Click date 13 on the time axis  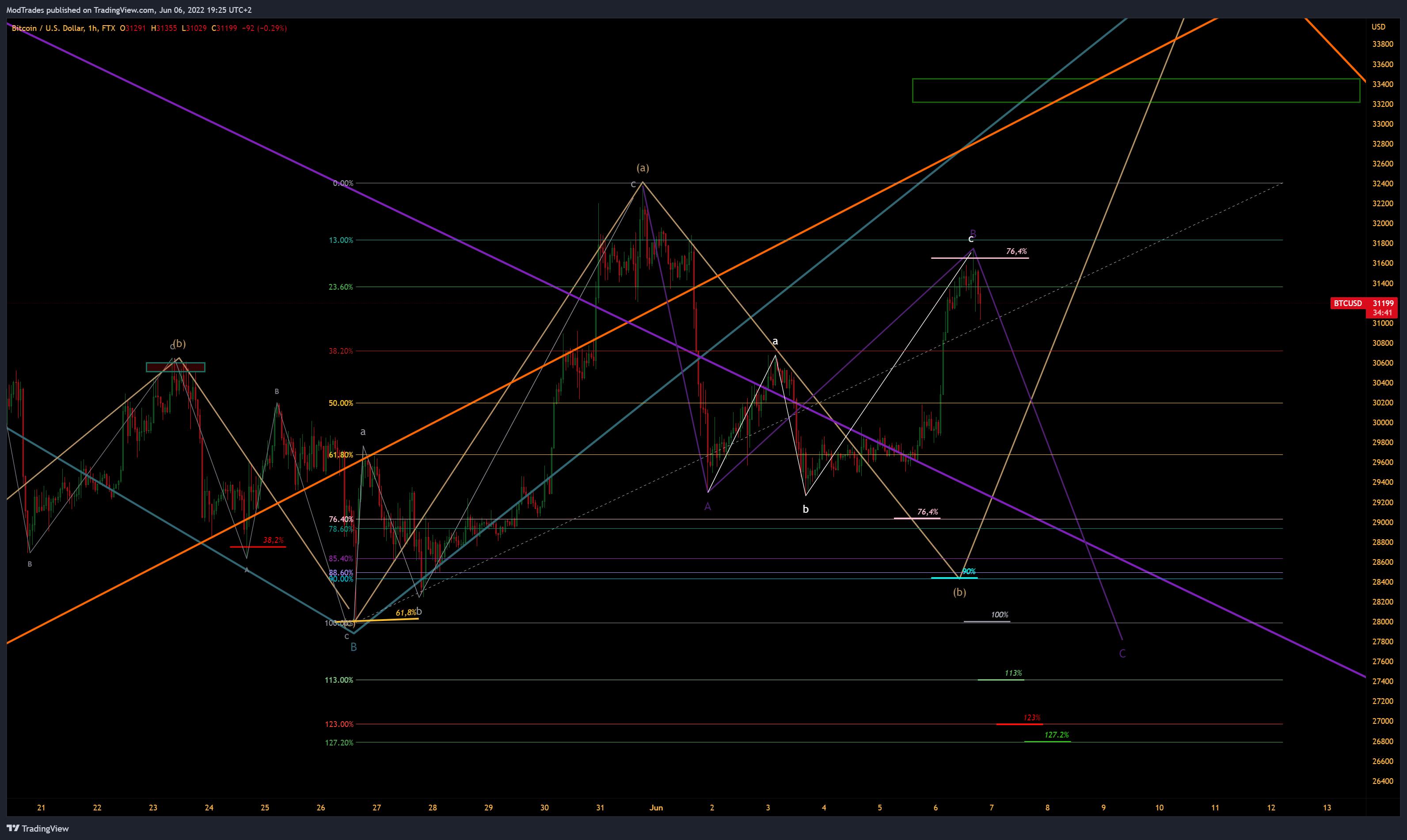pyautogui.click(x=1327, y=808)
